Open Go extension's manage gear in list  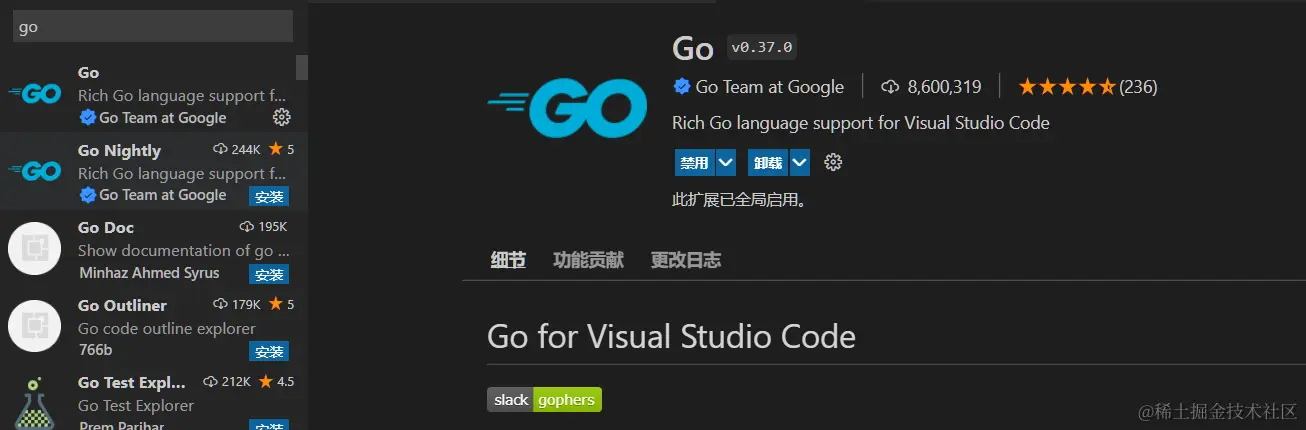click(282, 117)
